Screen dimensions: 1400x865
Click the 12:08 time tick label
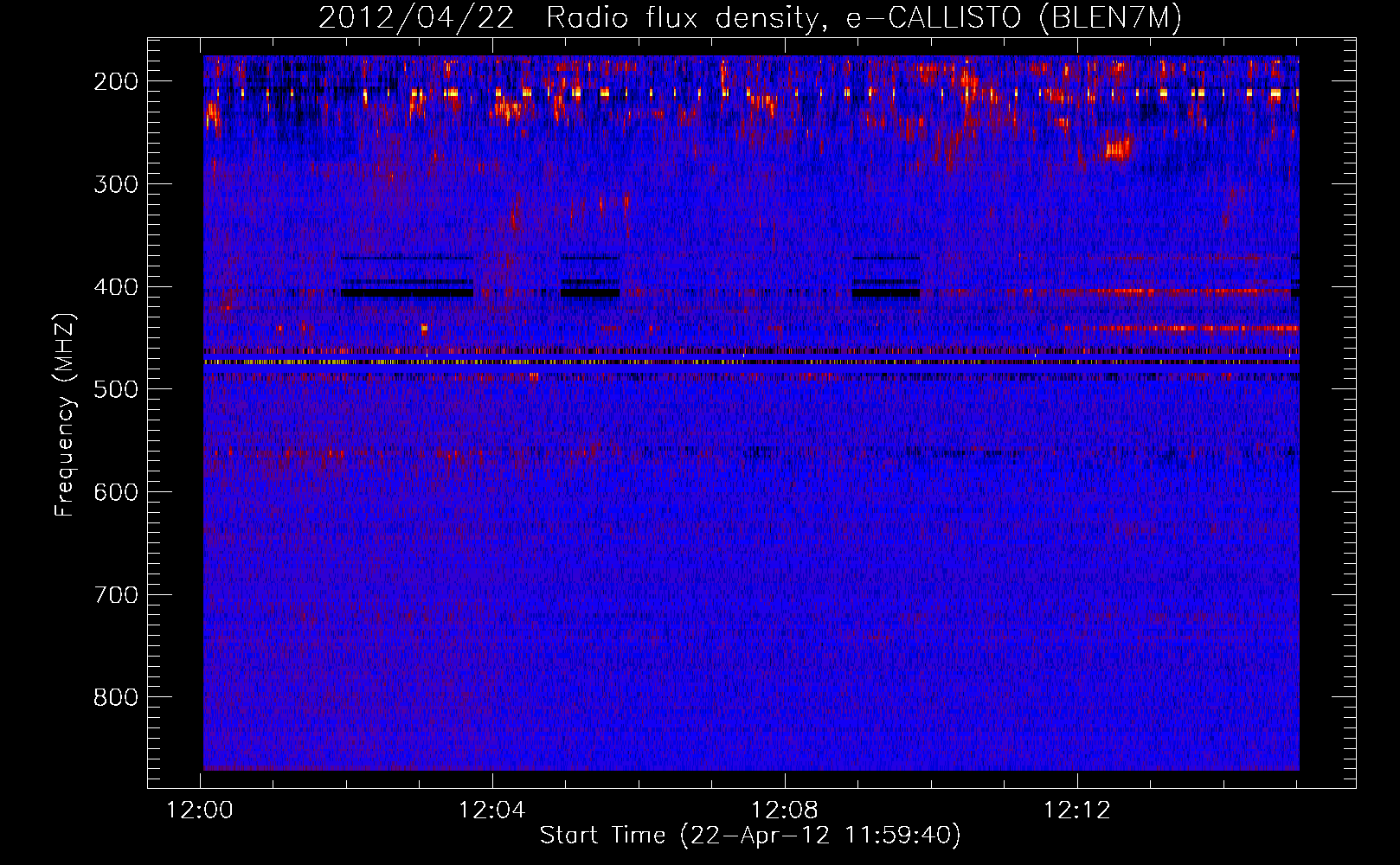coord(785,810)
